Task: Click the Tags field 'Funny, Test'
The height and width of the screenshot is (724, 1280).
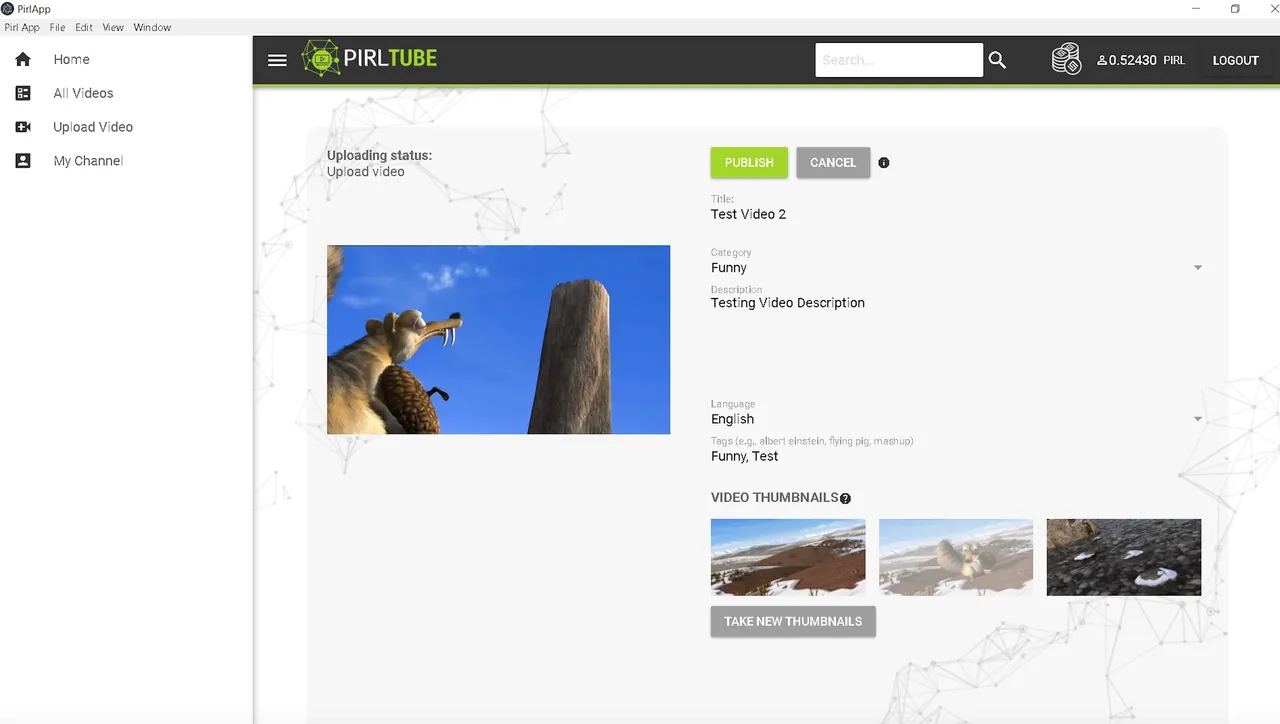Action: pyautogui.click(x=957, y=456)
